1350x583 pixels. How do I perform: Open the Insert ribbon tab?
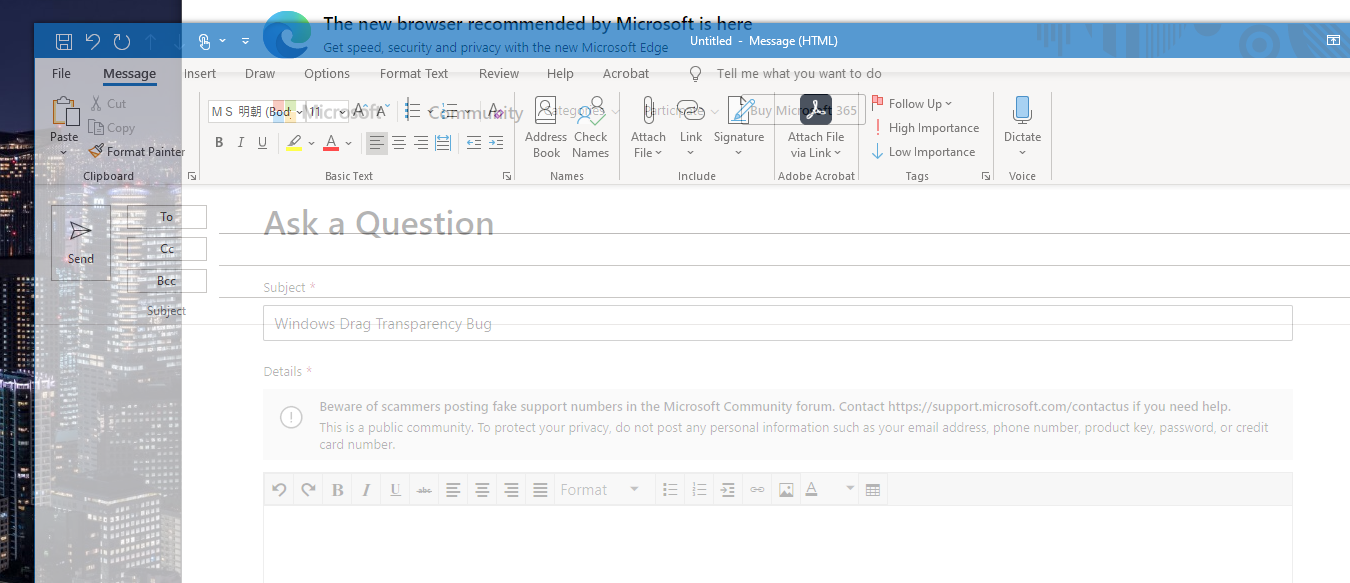click(x=200, y=73)
